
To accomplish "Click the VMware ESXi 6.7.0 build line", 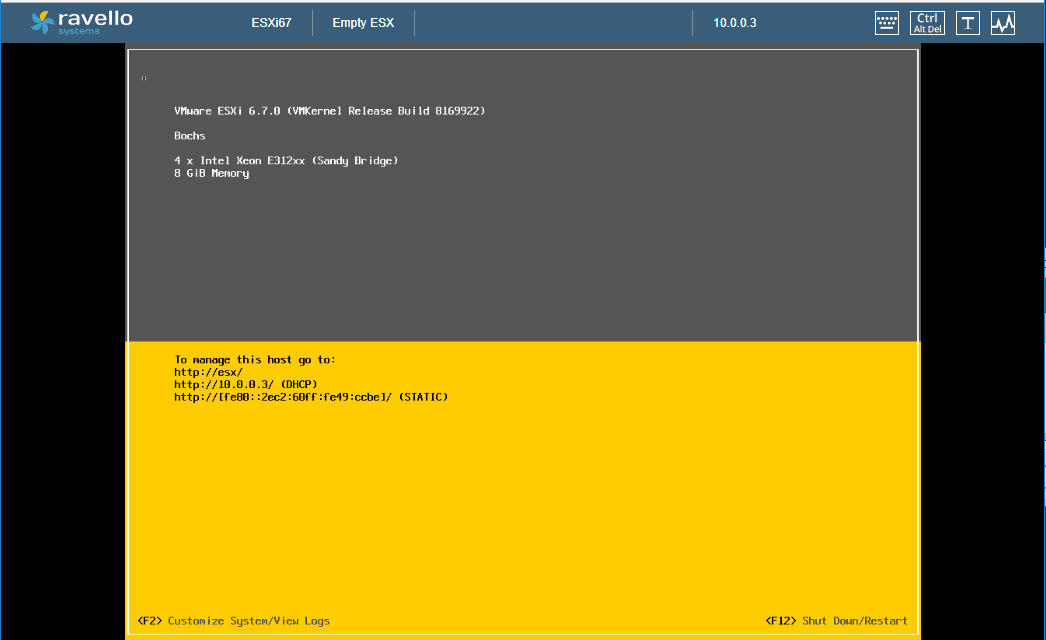I will pyautogui.click(x=330, y=111).
